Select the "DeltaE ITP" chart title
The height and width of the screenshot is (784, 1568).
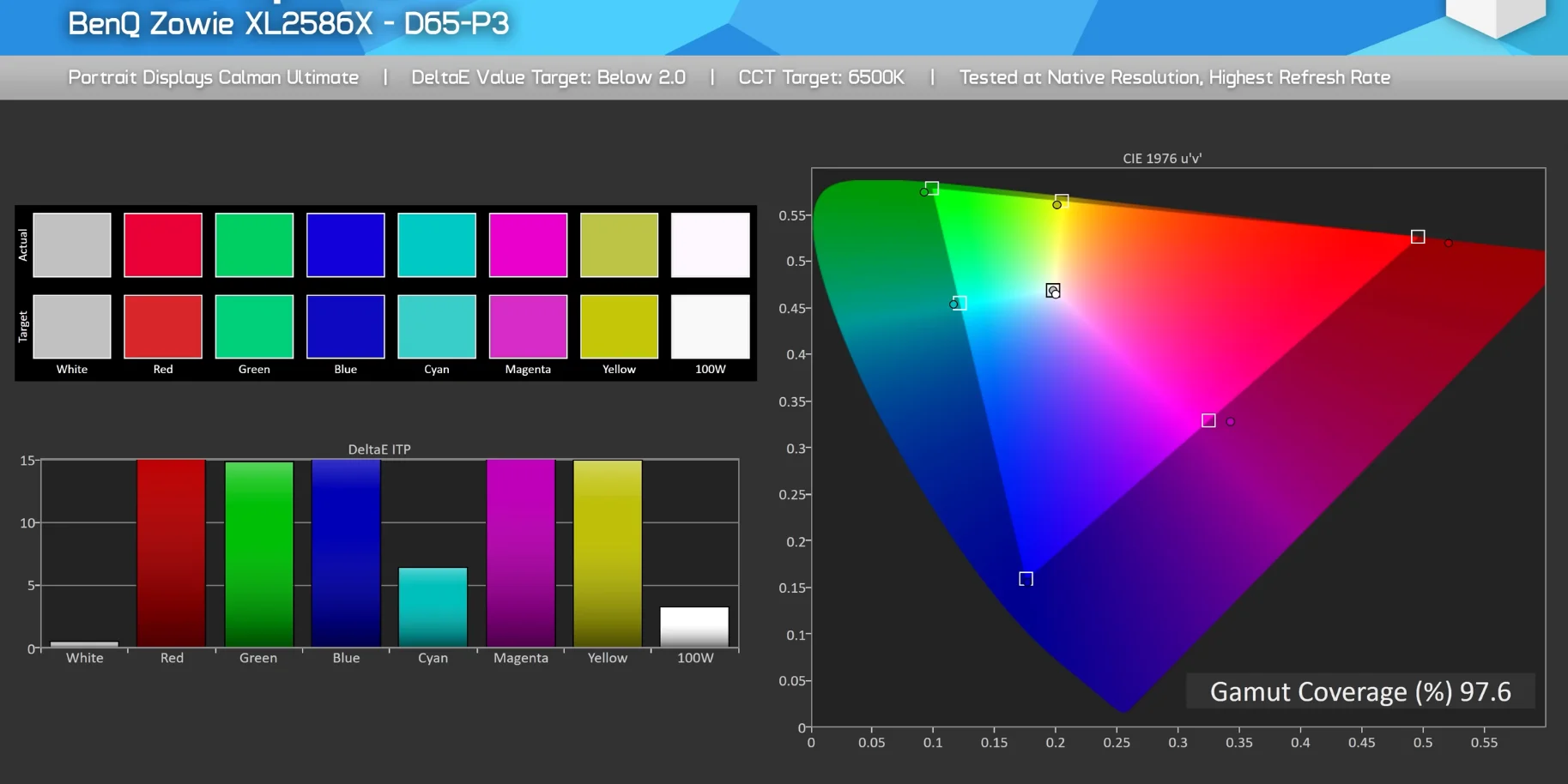coord(379,449)
